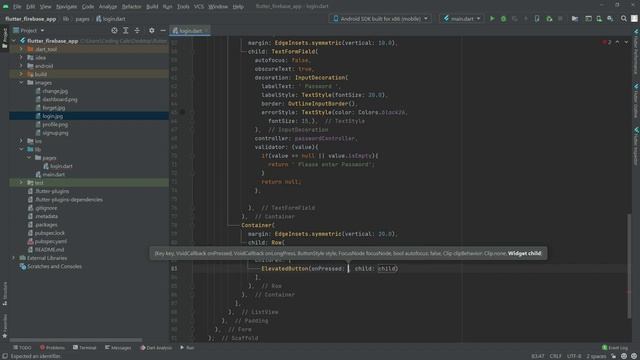Open device selector Android SDK dropdown
The height and width of the screenshot is (360, 640).
[380, 19]
